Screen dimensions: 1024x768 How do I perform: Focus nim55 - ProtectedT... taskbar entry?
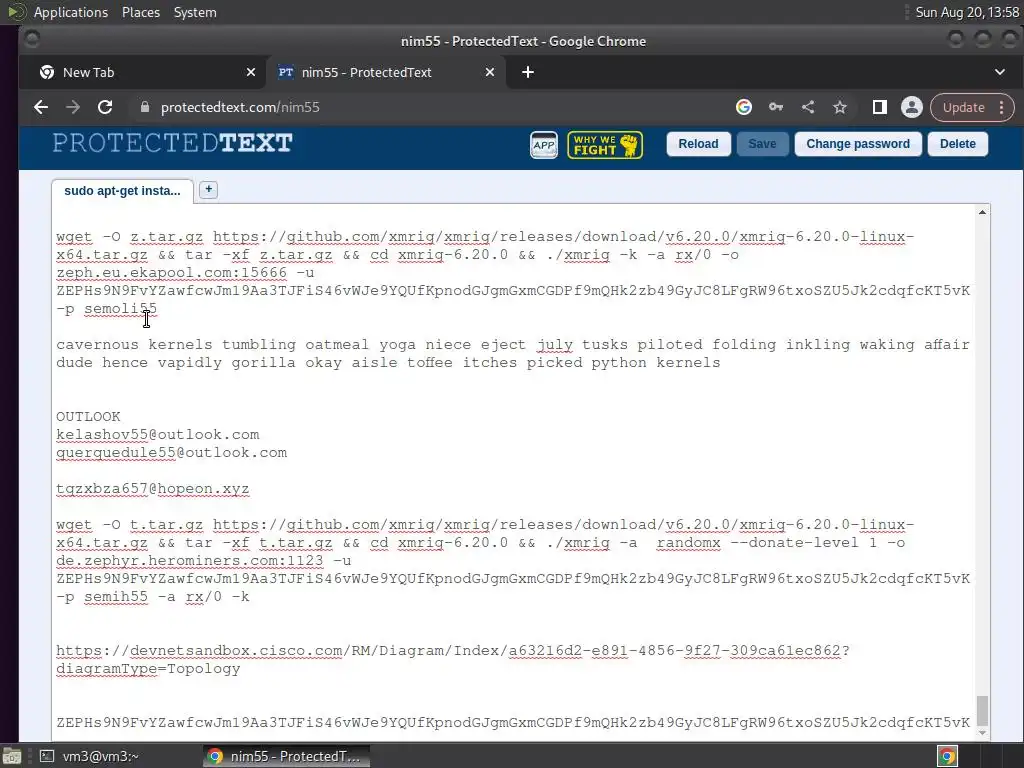[286, 756]
